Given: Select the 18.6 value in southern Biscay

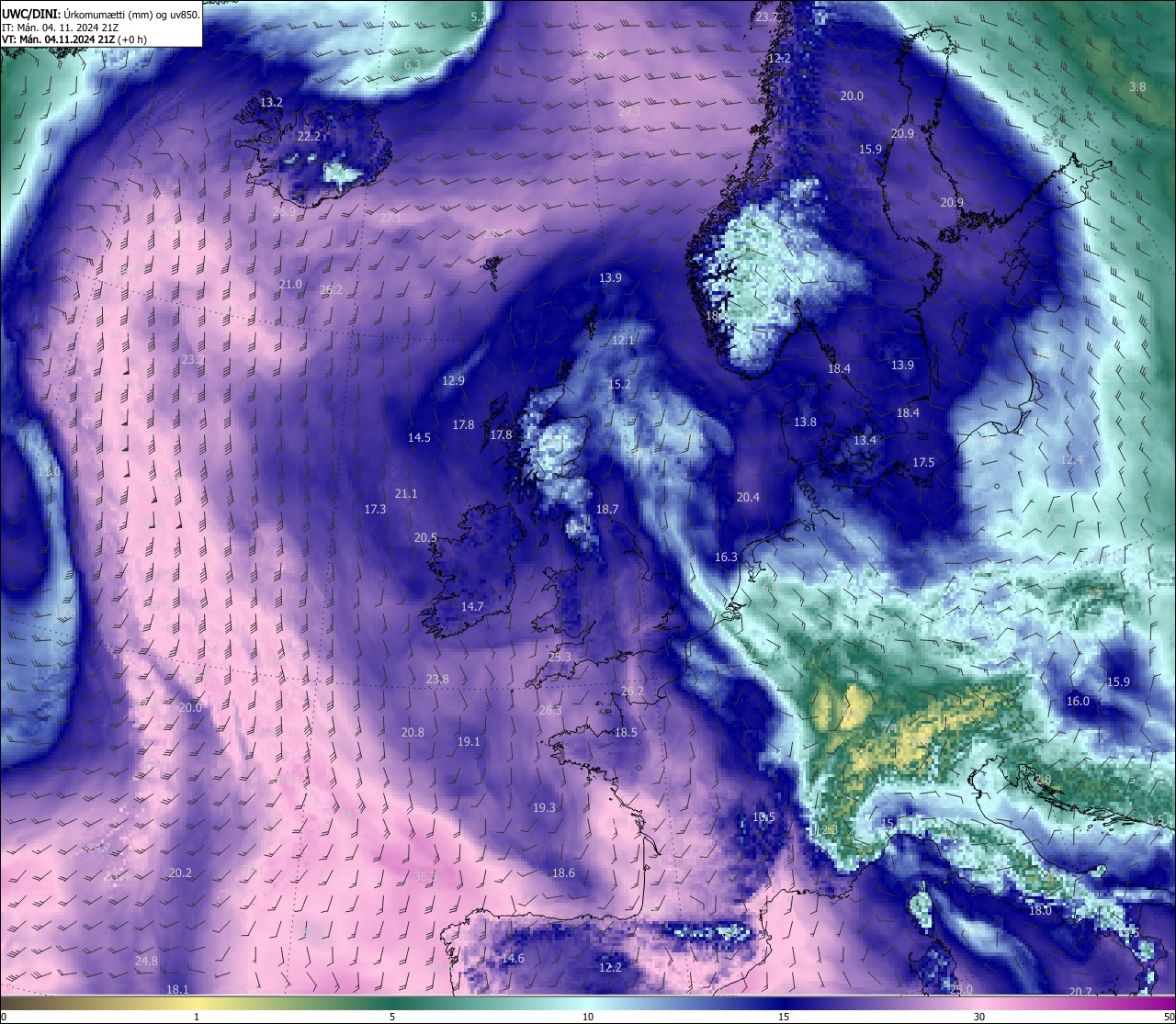Looking at the screenshot, I should tap(563, 873).
